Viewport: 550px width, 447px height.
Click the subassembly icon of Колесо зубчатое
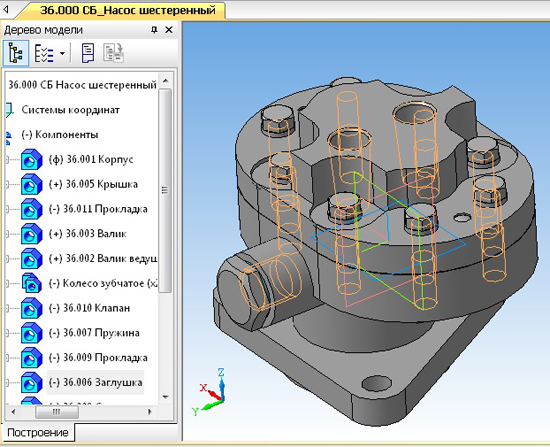32,283
